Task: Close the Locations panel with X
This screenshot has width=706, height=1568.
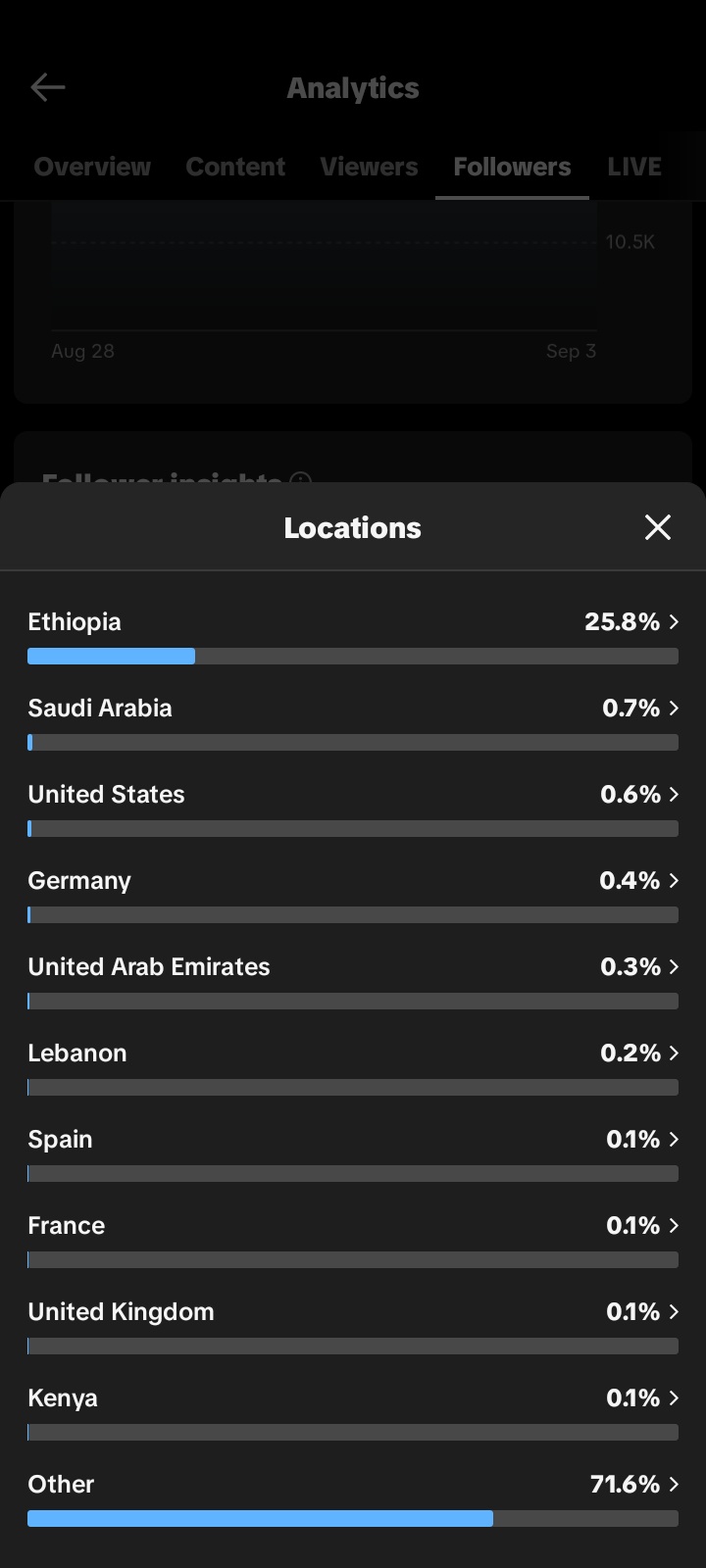Action: 657,527
